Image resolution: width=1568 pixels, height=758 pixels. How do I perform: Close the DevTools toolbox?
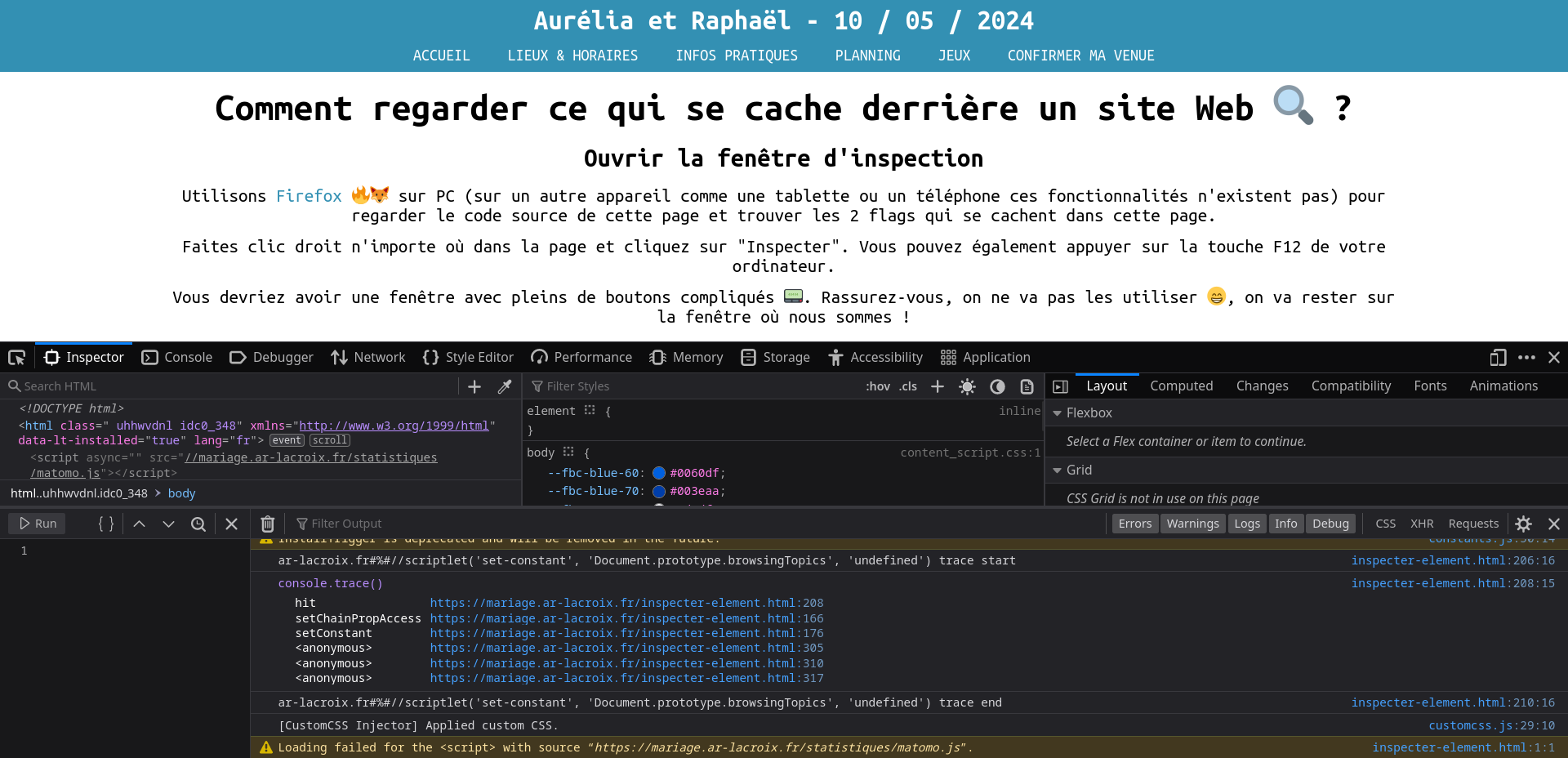(x=1554, y=357)
